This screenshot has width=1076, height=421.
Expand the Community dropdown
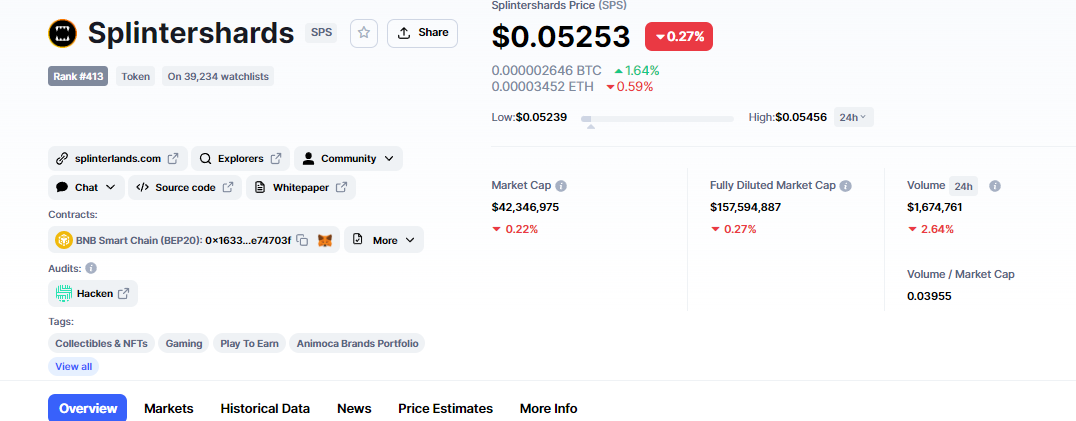coord(348,158)
